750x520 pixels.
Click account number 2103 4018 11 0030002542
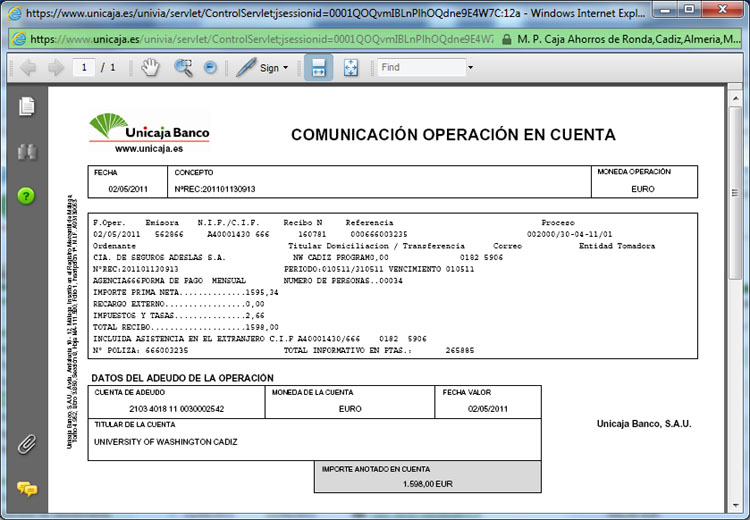coord(176,409)
